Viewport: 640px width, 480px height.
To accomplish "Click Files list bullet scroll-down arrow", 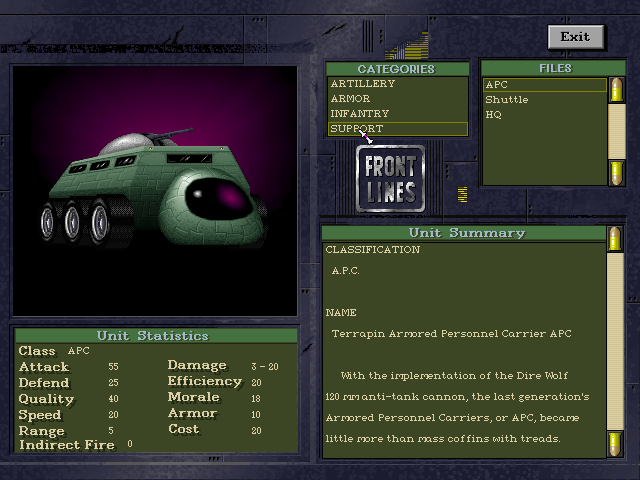I will 616,173.
